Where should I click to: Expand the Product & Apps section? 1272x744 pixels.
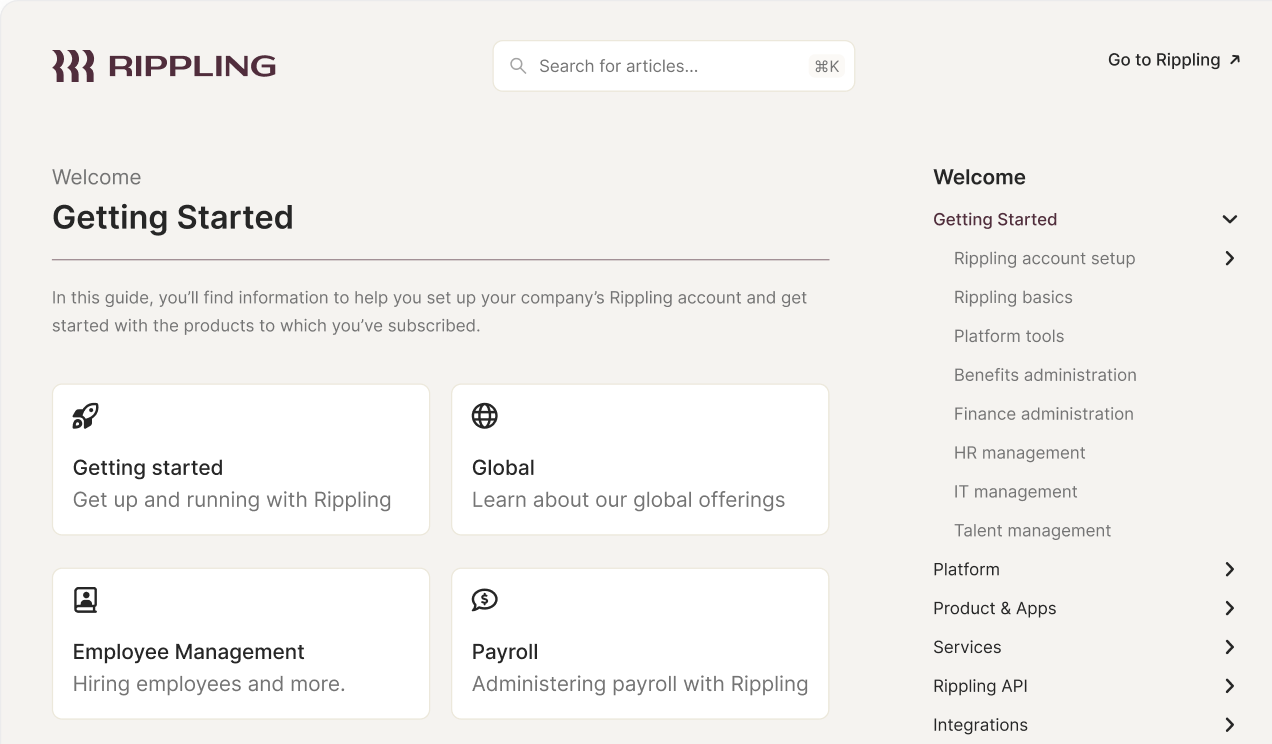click(x=1230, y=608)
